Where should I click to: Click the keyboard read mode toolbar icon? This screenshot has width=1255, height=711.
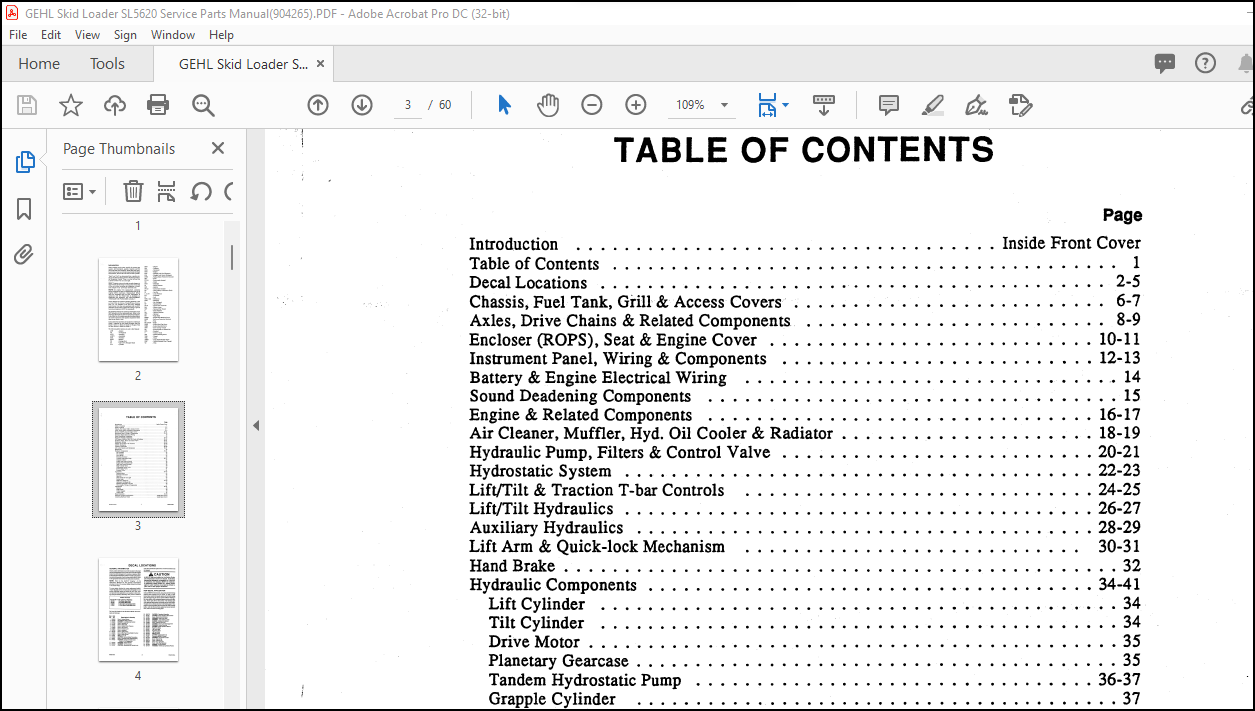pyautogui.click(x=824, y=105)
